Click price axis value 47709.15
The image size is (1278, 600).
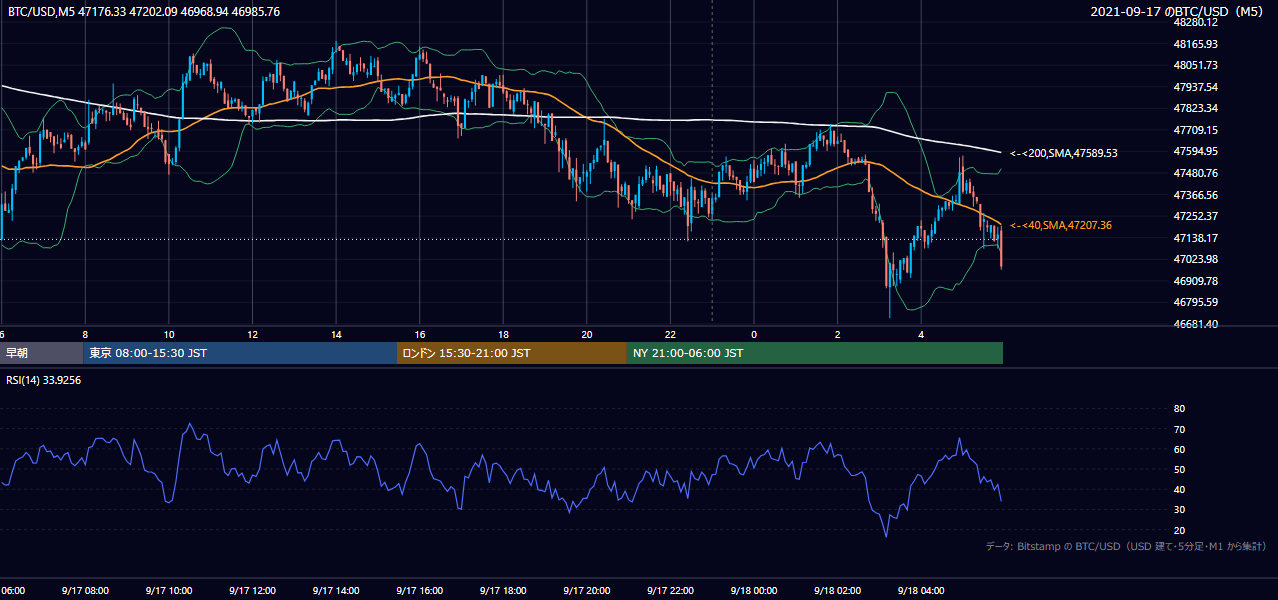pyautogui.click(x=1195, y=130)
